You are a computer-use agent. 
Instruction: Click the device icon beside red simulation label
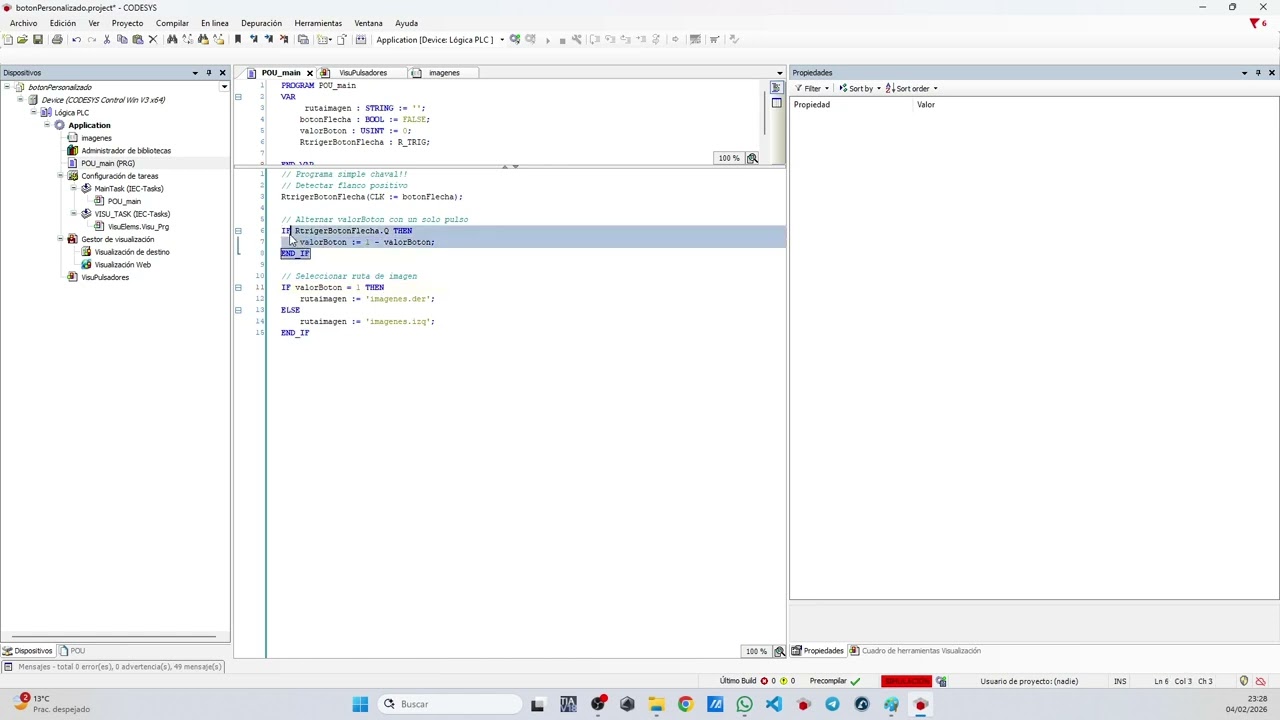pos(941,681)
